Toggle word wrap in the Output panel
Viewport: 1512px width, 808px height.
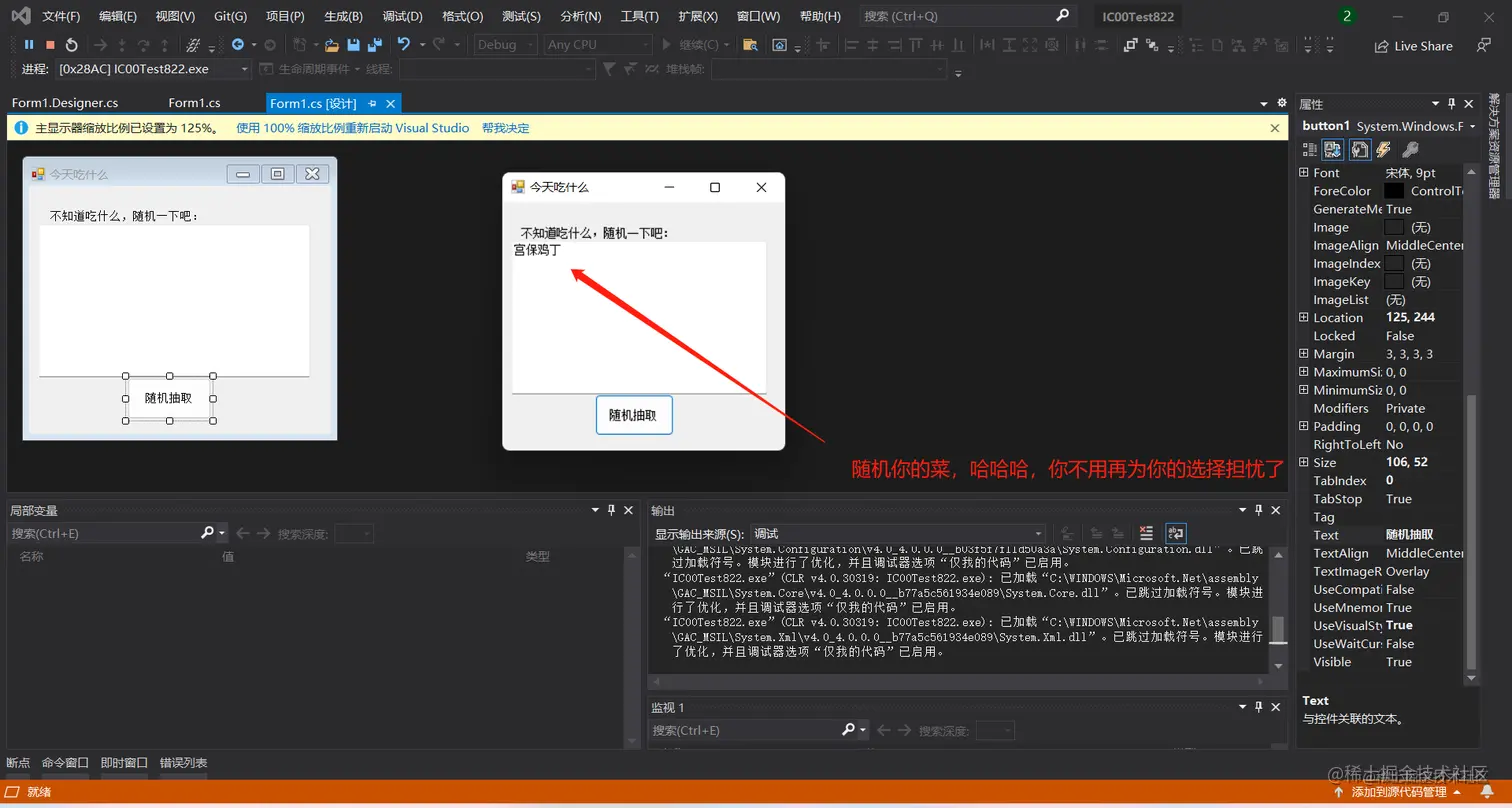pos(1176,534)
